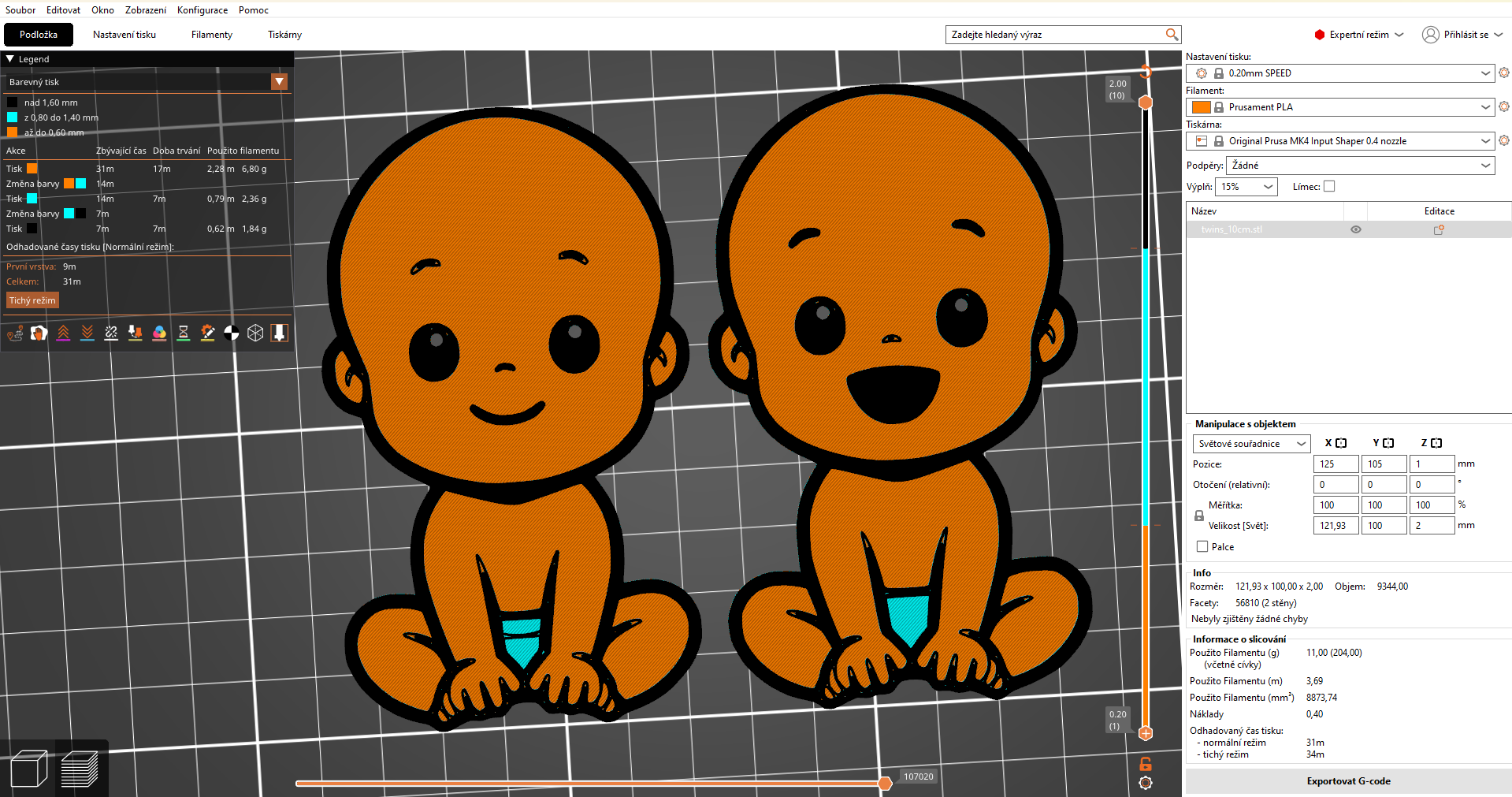This screenshot has height=797, width=1512.
Task: Click the edit icon for twins_10cm.stl
Action: point(1439,229)
